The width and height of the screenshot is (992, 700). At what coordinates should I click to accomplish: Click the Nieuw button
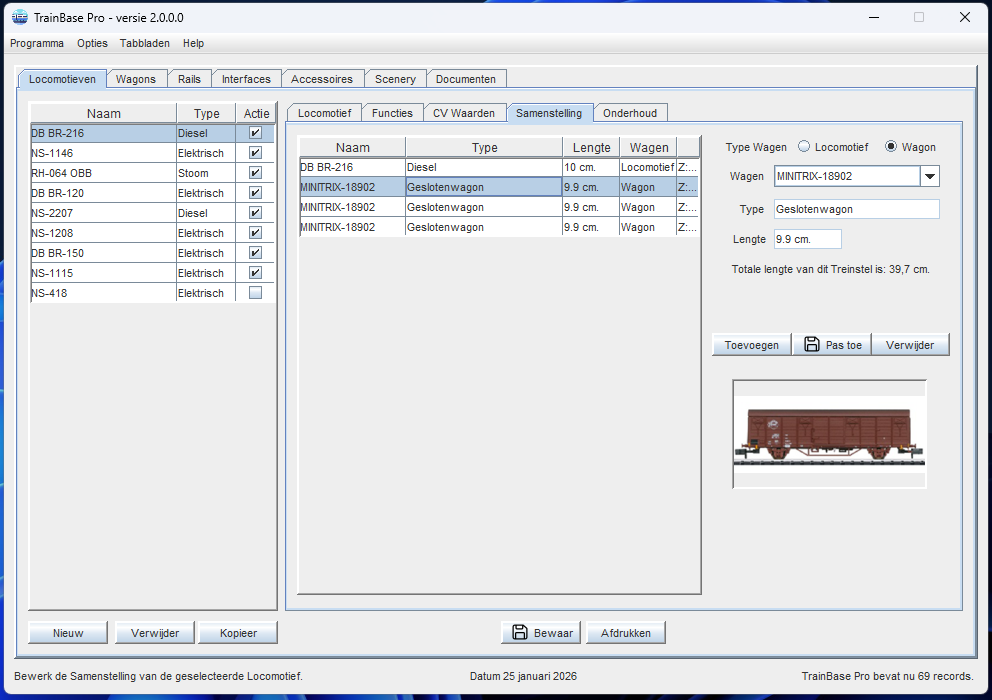click(x=66, y=632)
